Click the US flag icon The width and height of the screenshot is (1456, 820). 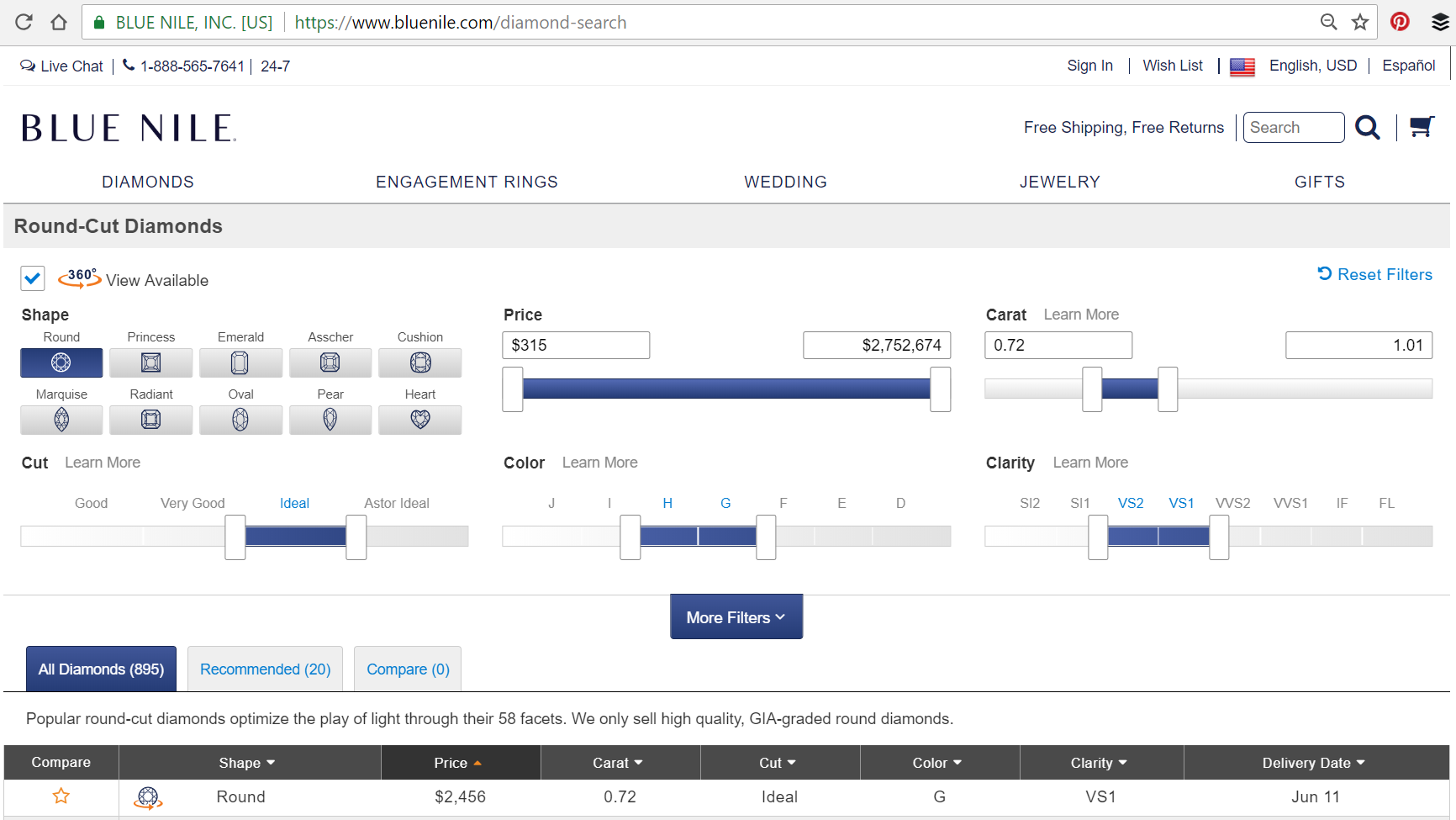click(x=1242, y=66)
